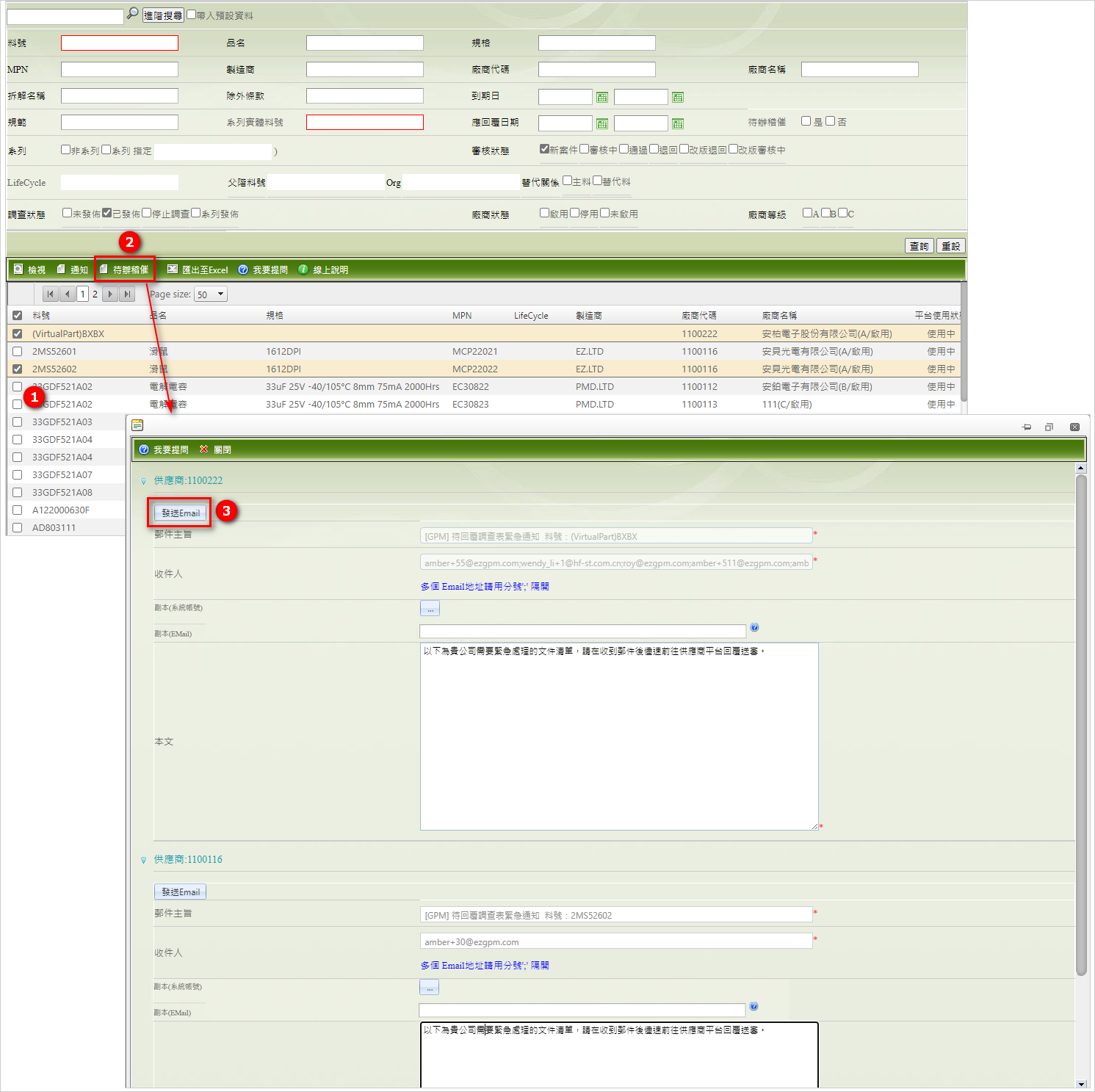
Task: Click the popup restore window icon
Action: [1049, 427]
